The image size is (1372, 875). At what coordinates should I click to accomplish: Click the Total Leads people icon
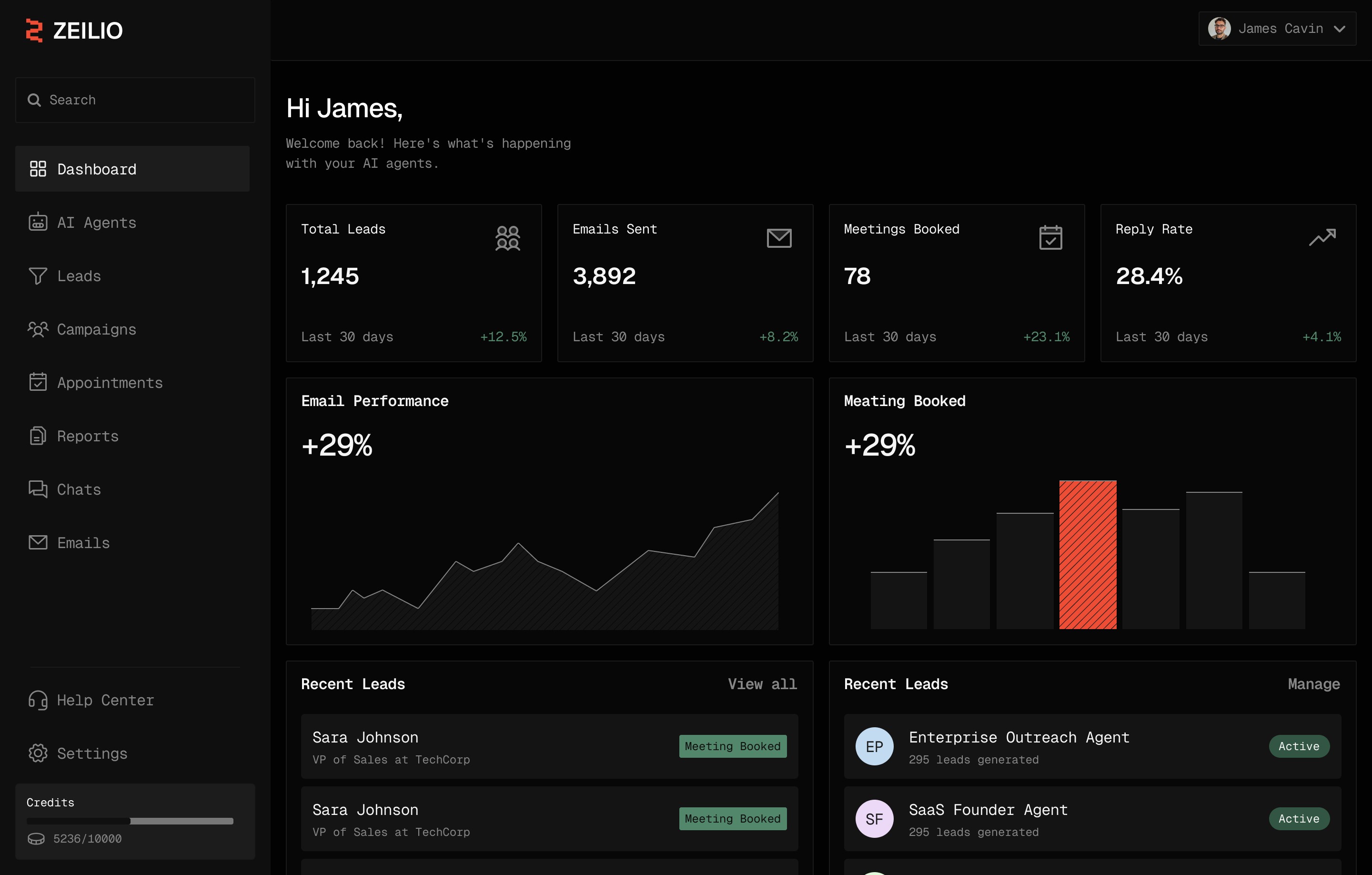[x=507, y=238]
